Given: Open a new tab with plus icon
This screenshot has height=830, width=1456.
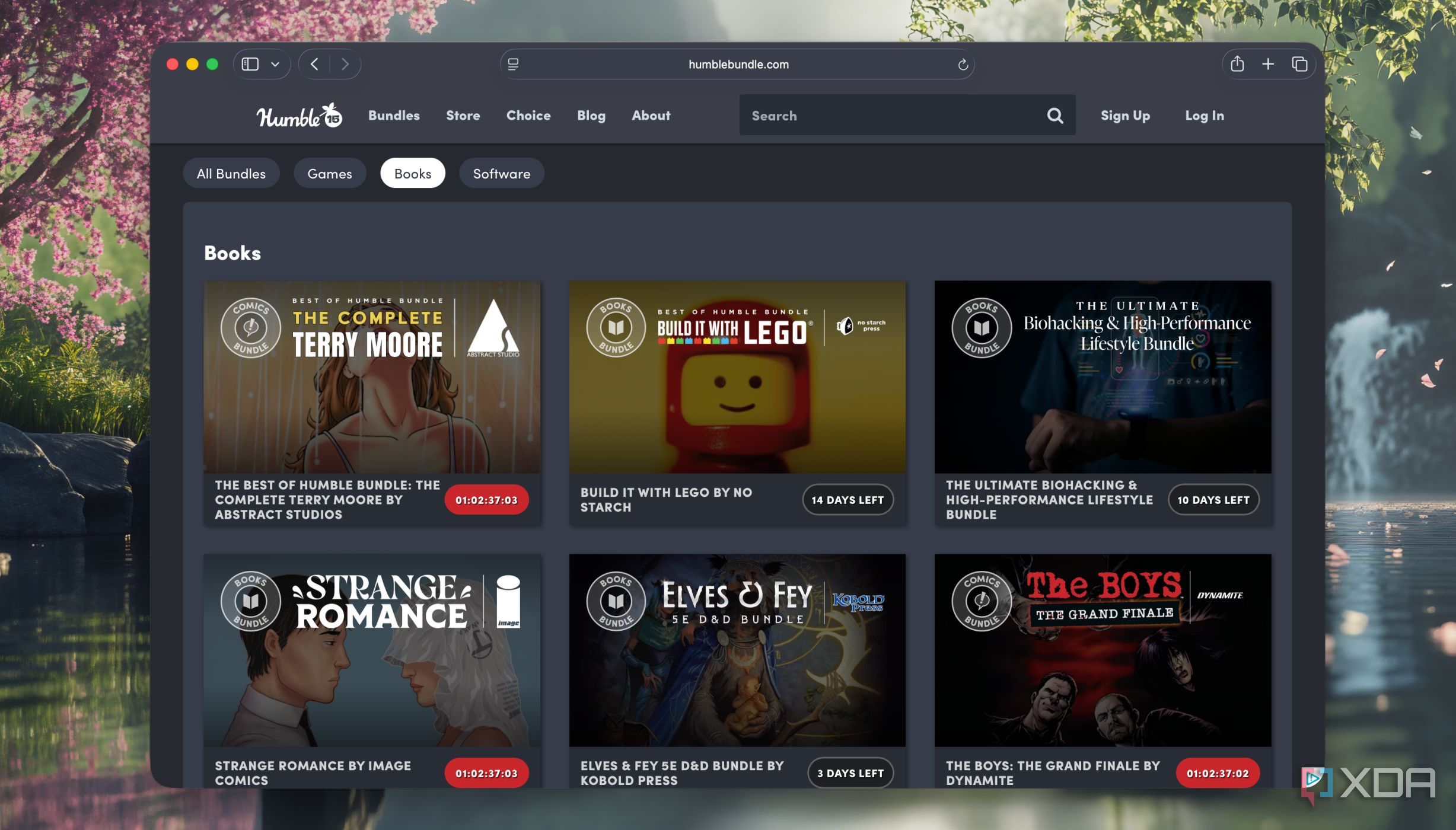Looking at the screenshot, I should tap(1268, 64).
